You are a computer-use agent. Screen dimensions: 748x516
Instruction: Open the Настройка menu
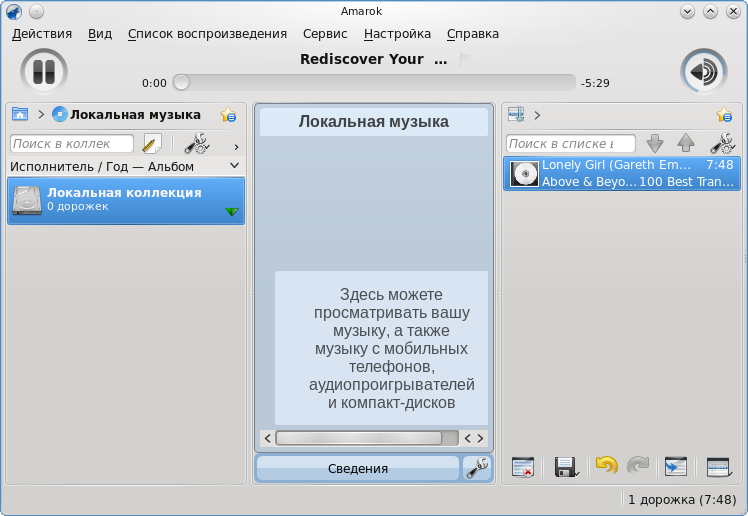[x=397, y=34]
